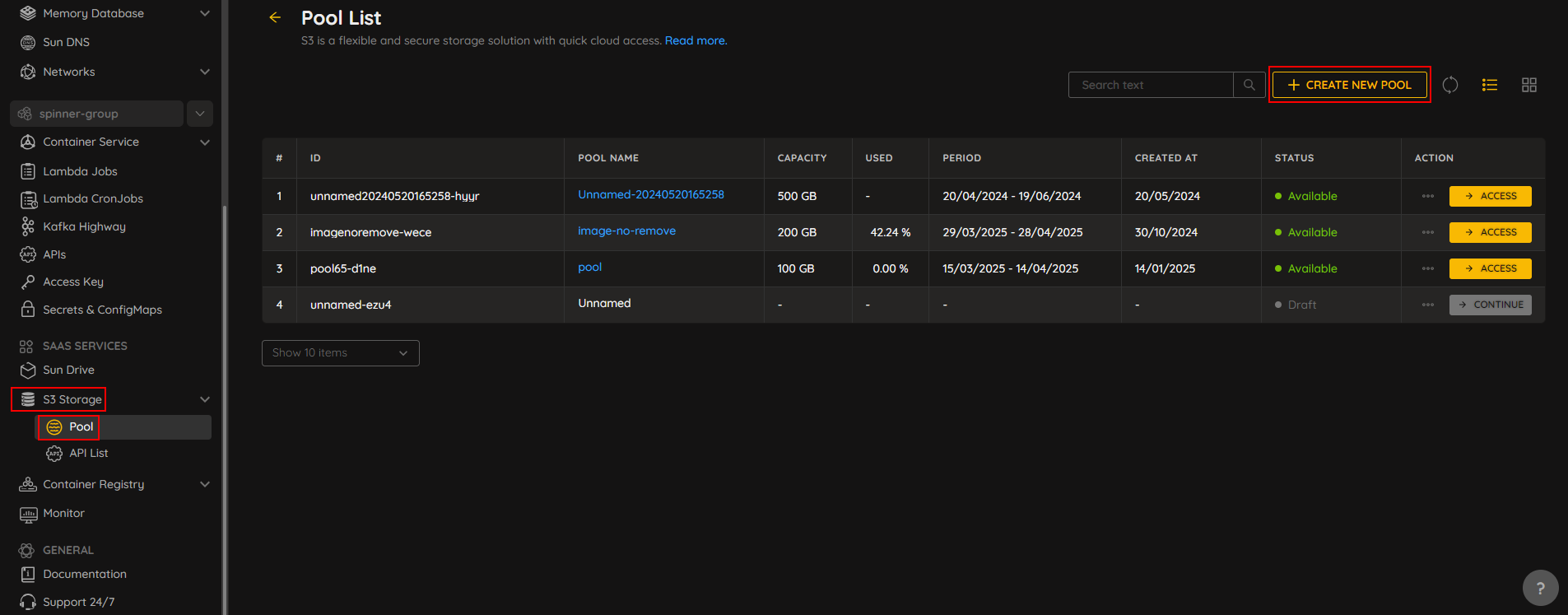Open more options for unnamed-ezu4 row

[1428, 305]
